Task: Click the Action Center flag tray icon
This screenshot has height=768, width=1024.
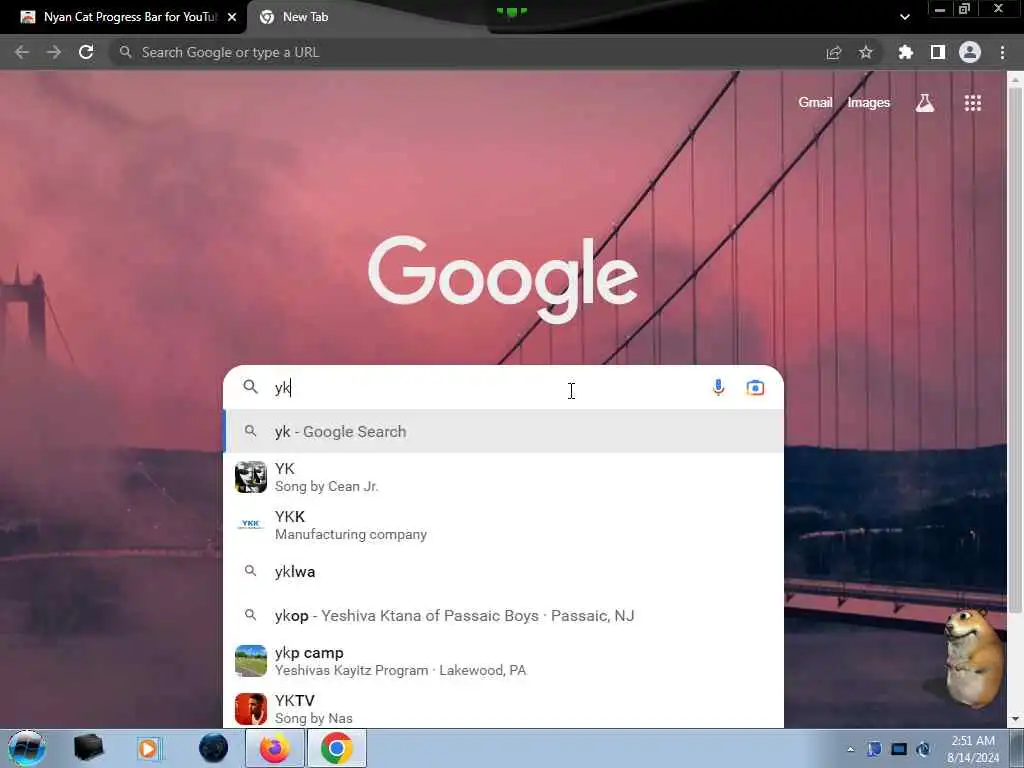Action: [x=874, y=749]
